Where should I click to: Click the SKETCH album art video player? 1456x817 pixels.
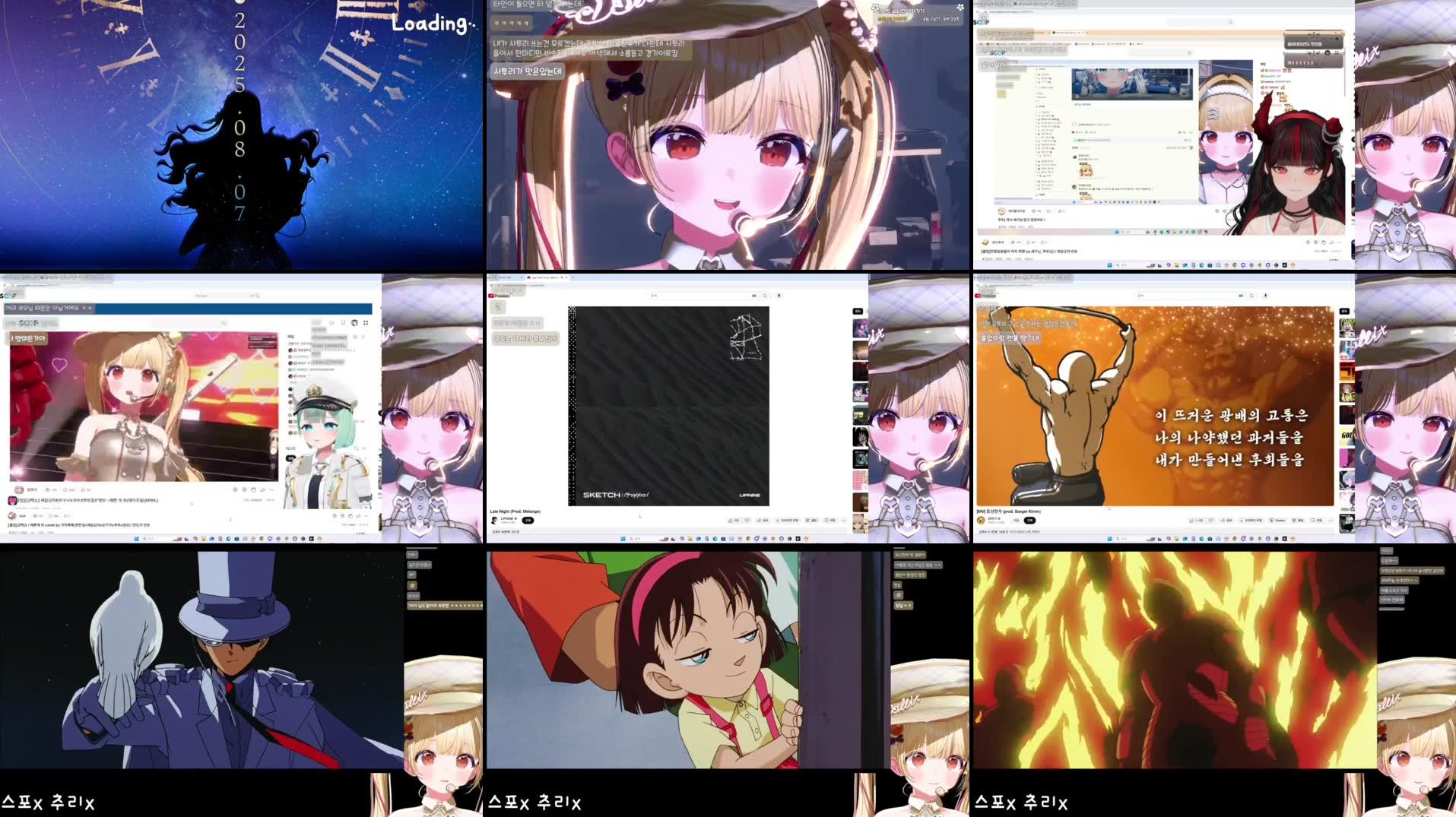[668, 406]
